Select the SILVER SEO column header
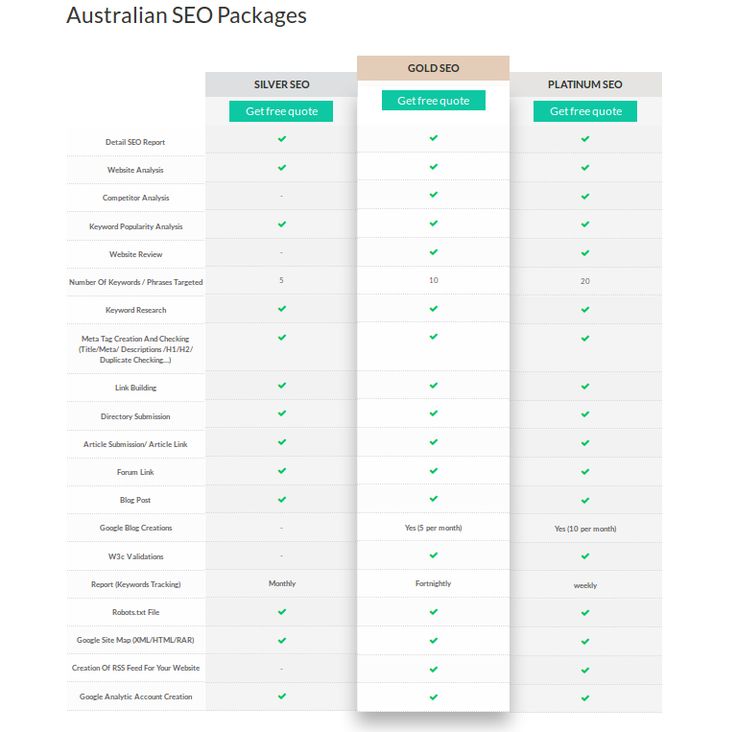 (x=281, y=85)
